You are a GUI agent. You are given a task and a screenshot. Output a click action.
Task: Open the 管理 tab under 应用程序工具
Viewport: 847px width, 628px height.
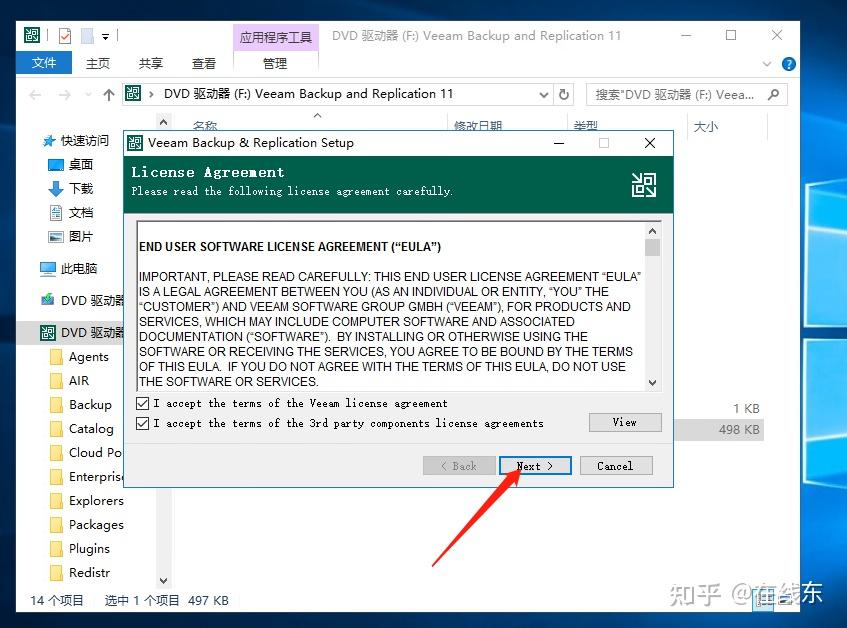click(x=275, y=62)
